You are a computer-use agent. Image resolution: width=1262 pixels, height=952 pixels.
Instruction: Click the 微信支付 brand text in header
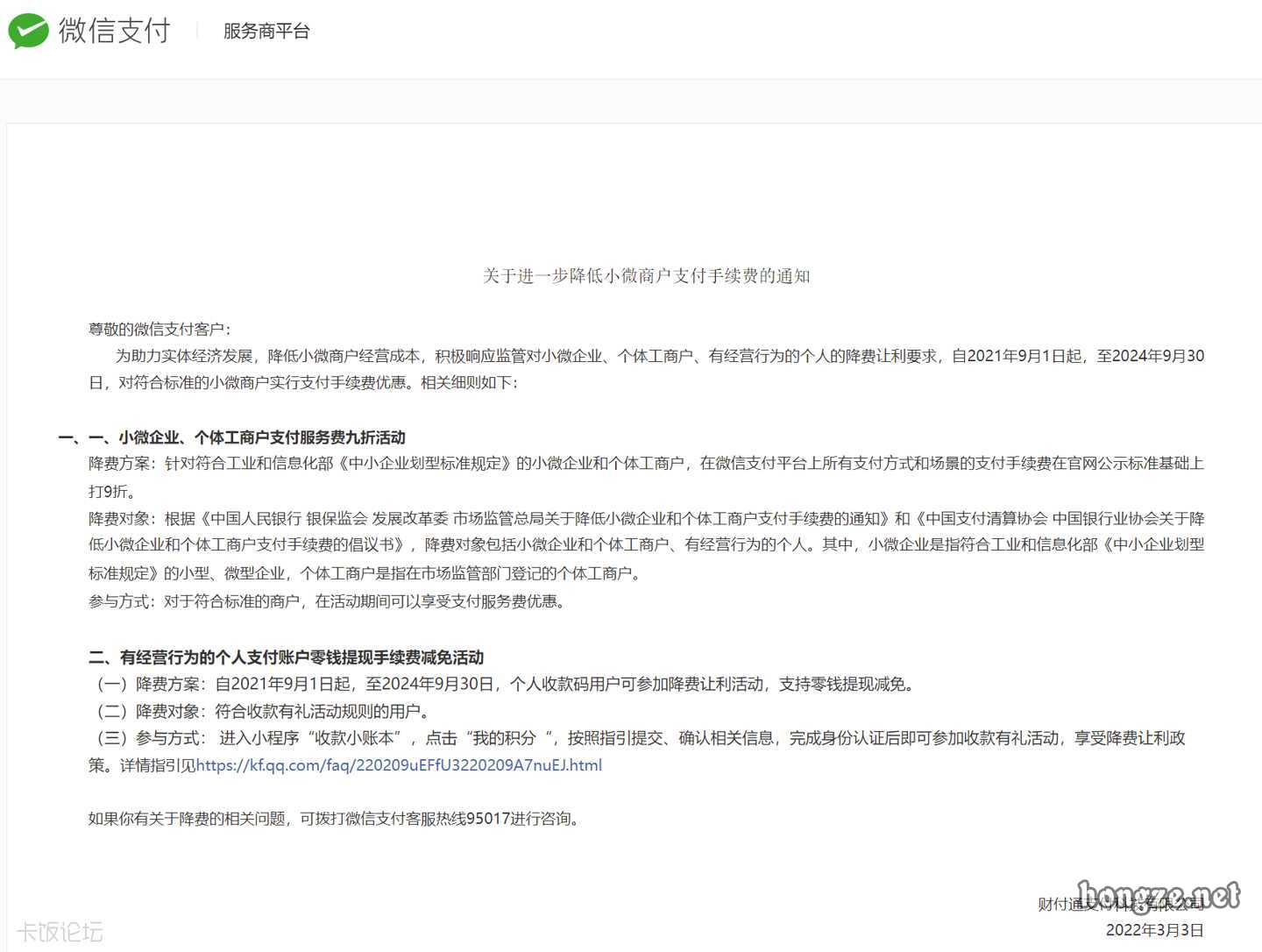(x=114, y=31)
